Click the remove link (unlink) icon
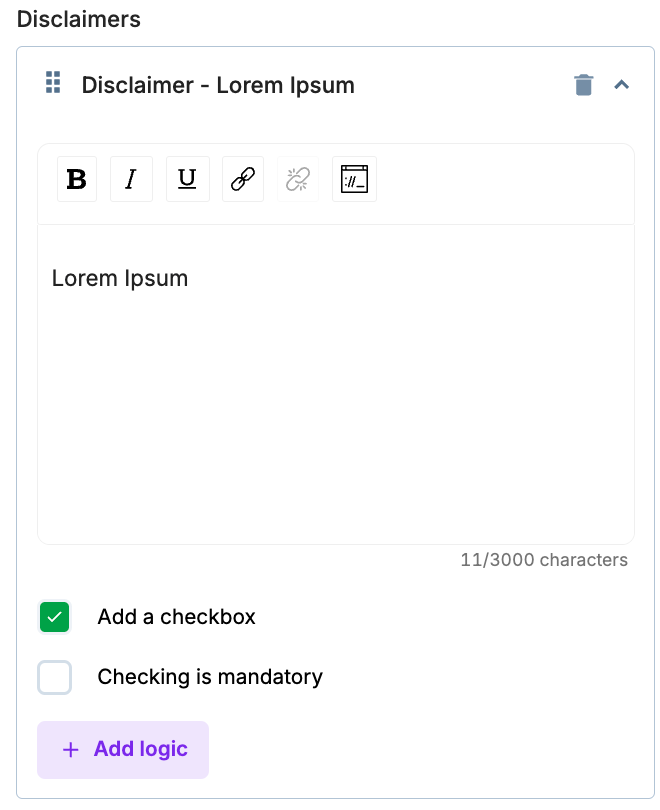 (x=298, y=180)
